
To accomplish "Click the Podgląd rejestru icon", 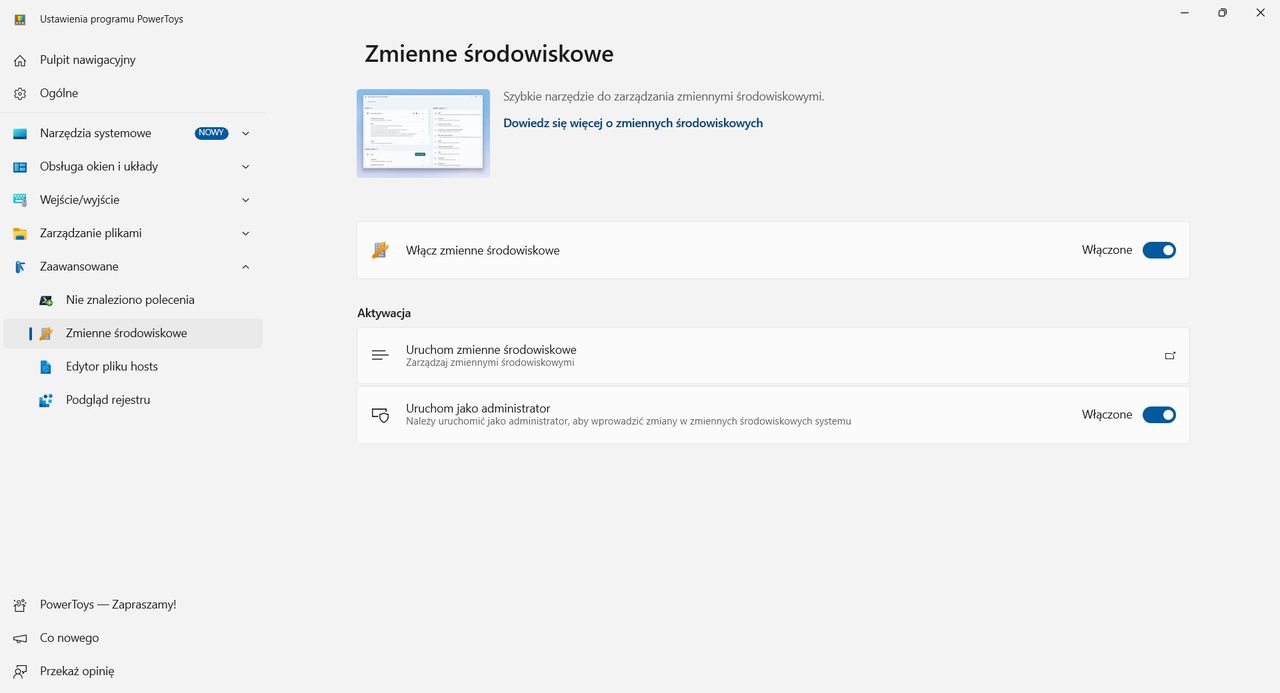I will point(46,400).
